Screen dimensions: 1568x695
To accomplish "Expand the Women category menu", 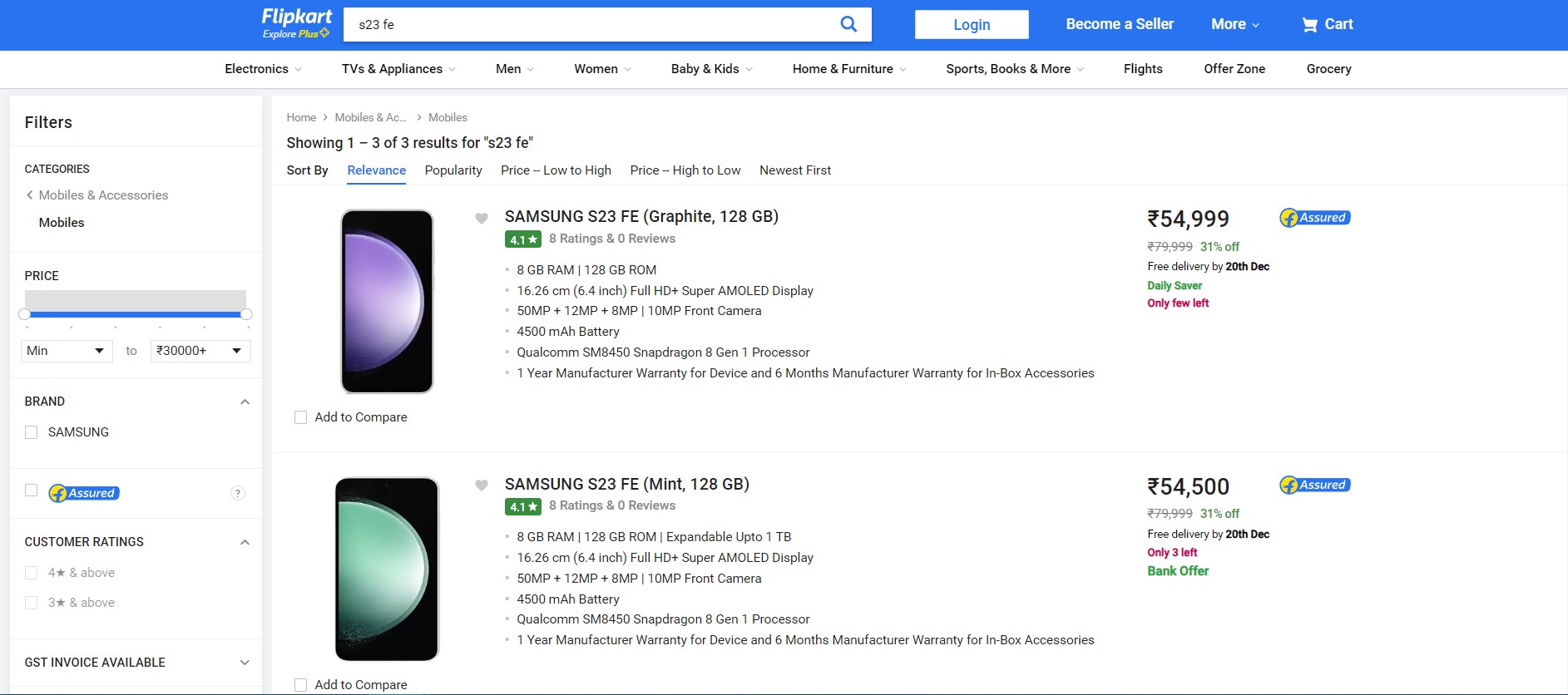I will 602,69.
